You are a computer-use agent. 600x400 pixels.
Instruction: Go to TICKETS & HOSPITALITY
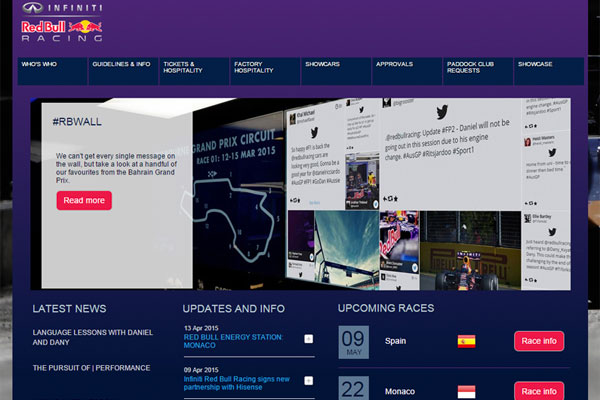[x=194, y=71]
